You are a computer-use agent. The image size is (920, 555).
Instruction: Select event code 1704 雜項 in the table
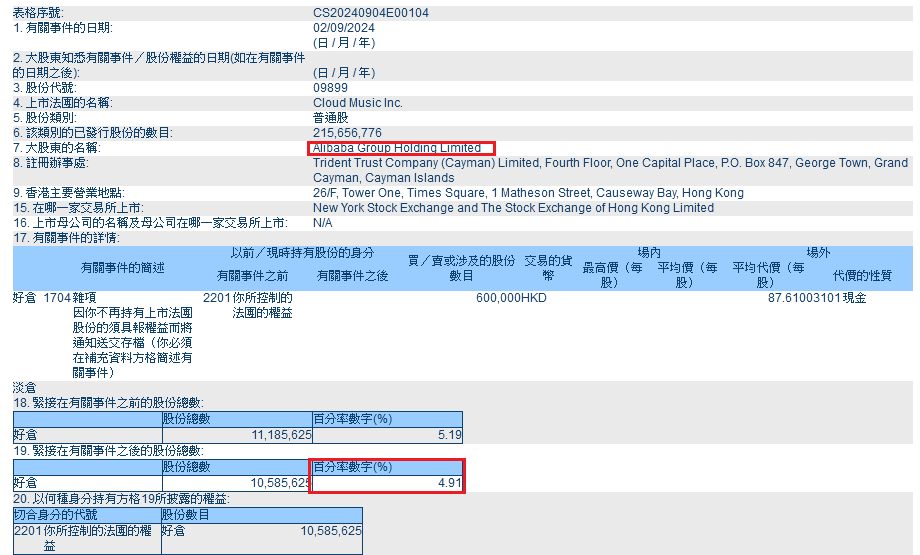tap(70, 298)
